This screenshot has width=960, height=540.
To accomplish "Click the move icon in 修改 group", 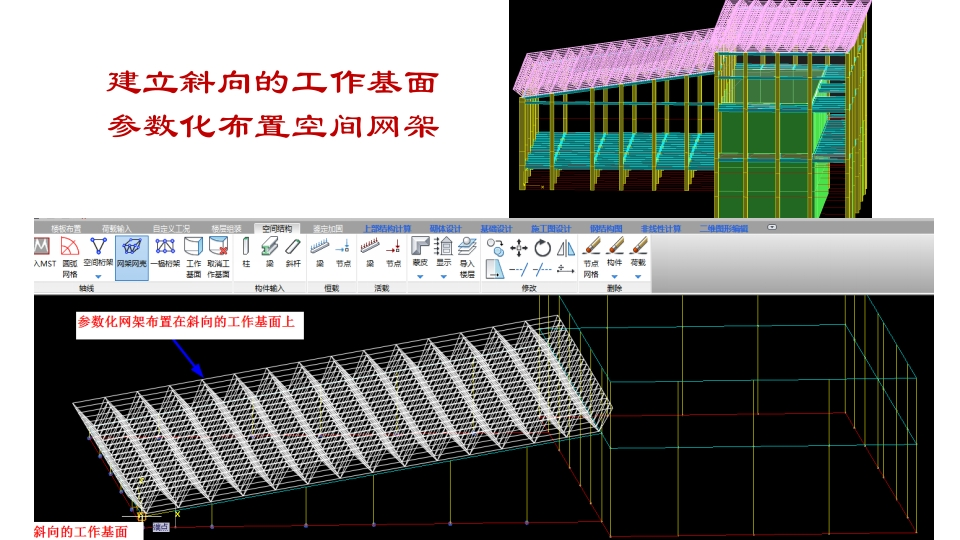I will (519, 248).
